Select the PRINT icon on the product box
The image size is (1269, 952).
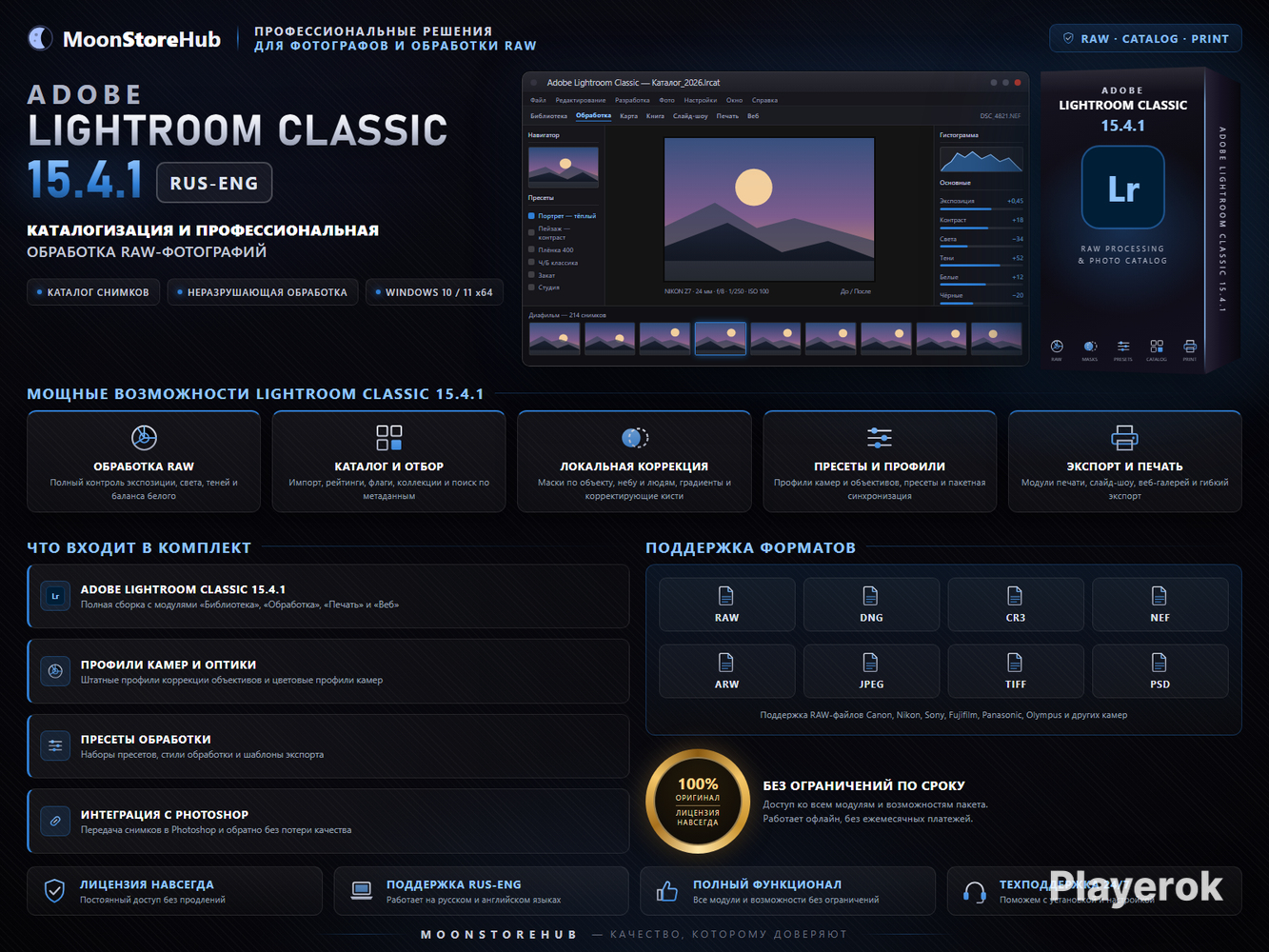(1190, 347)
